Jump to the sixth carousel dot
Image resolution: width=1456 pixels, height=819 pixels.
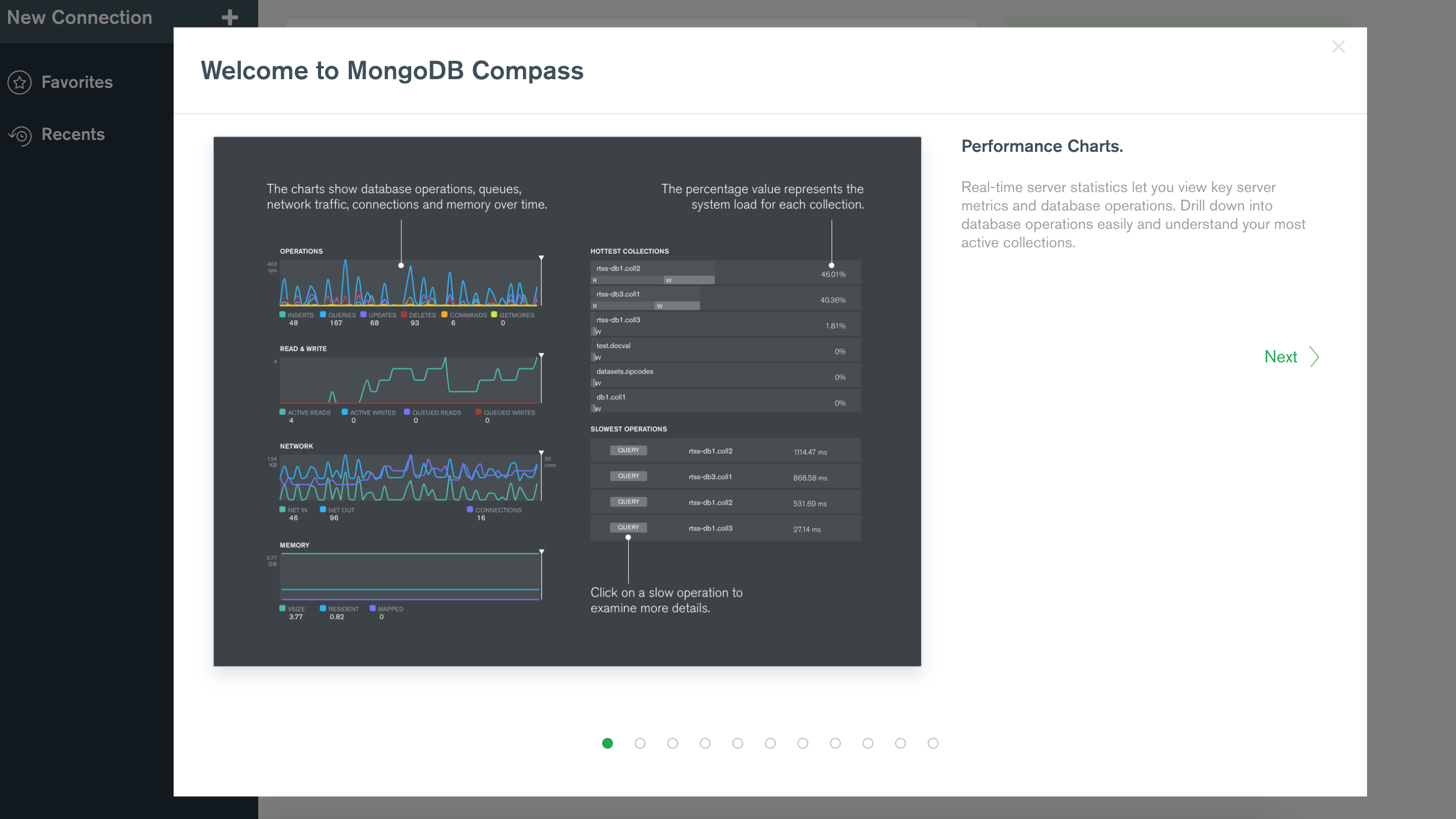pyautogui.click(x=770, y=743)
